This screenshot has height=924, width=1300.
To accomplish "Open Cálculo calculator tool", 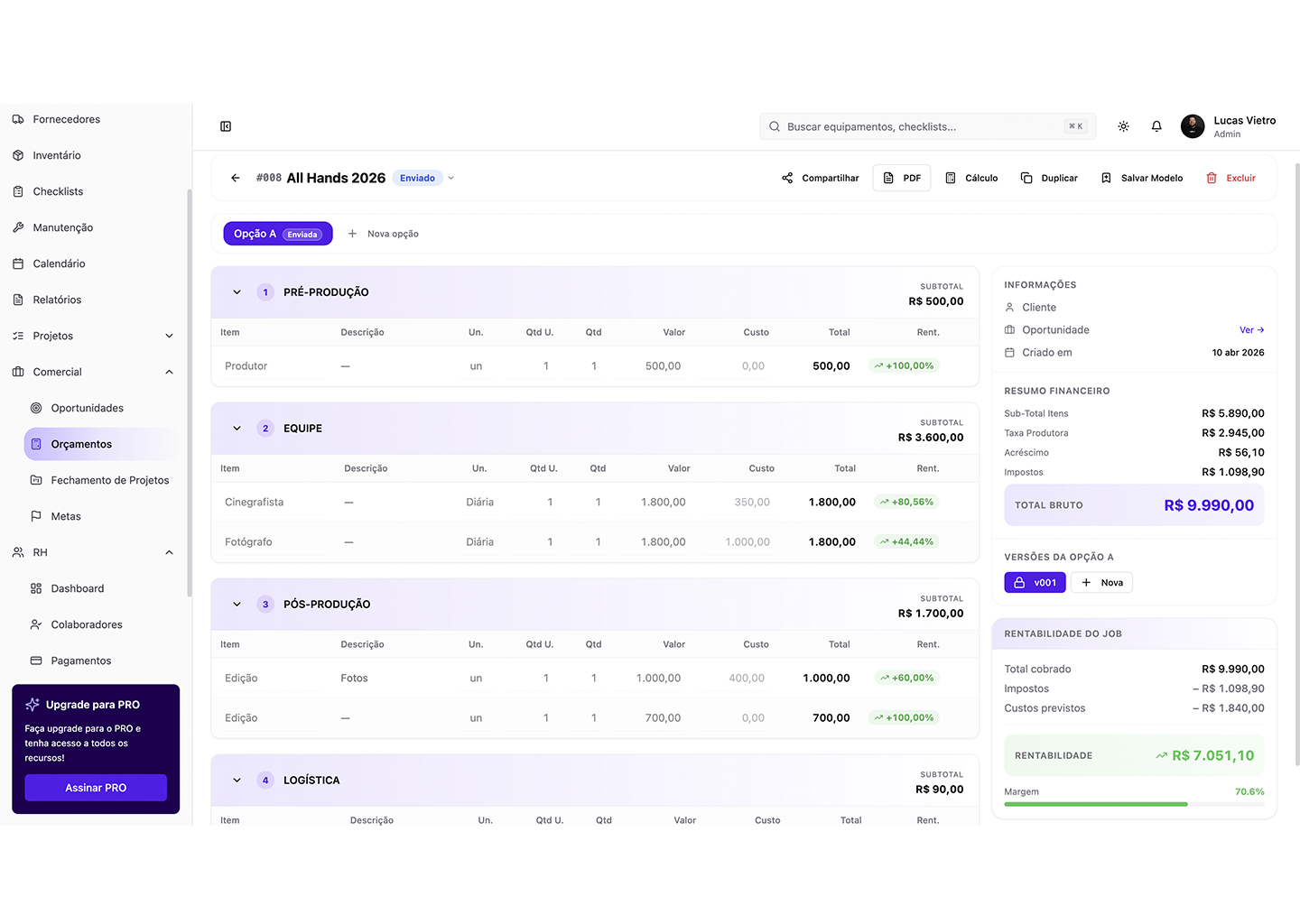I will [x=971, y=178].
